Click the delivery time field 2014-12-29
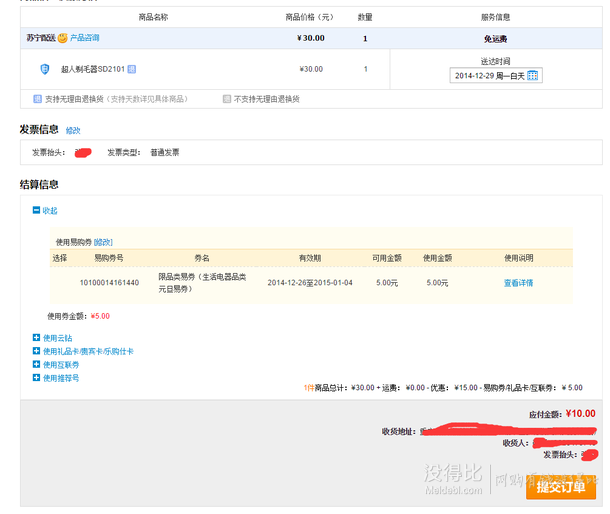Image resolution: width=610 pixels, height=514 pixels. tap(488, 76)
